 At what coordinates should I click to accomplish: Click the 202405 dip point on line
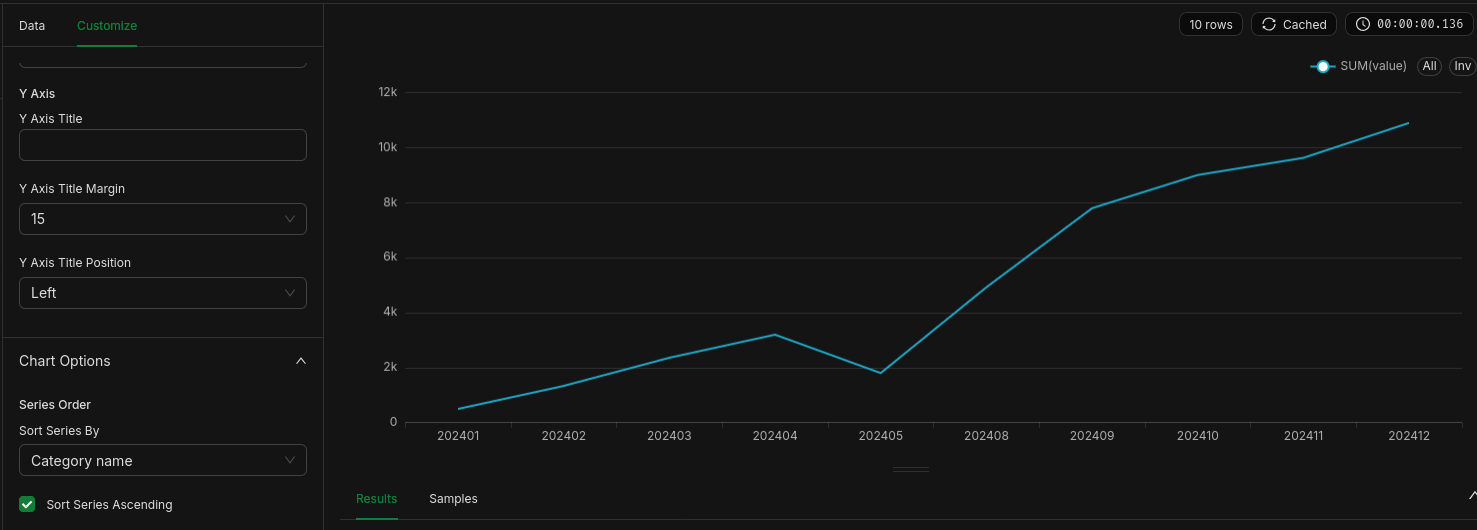point(880,373)
